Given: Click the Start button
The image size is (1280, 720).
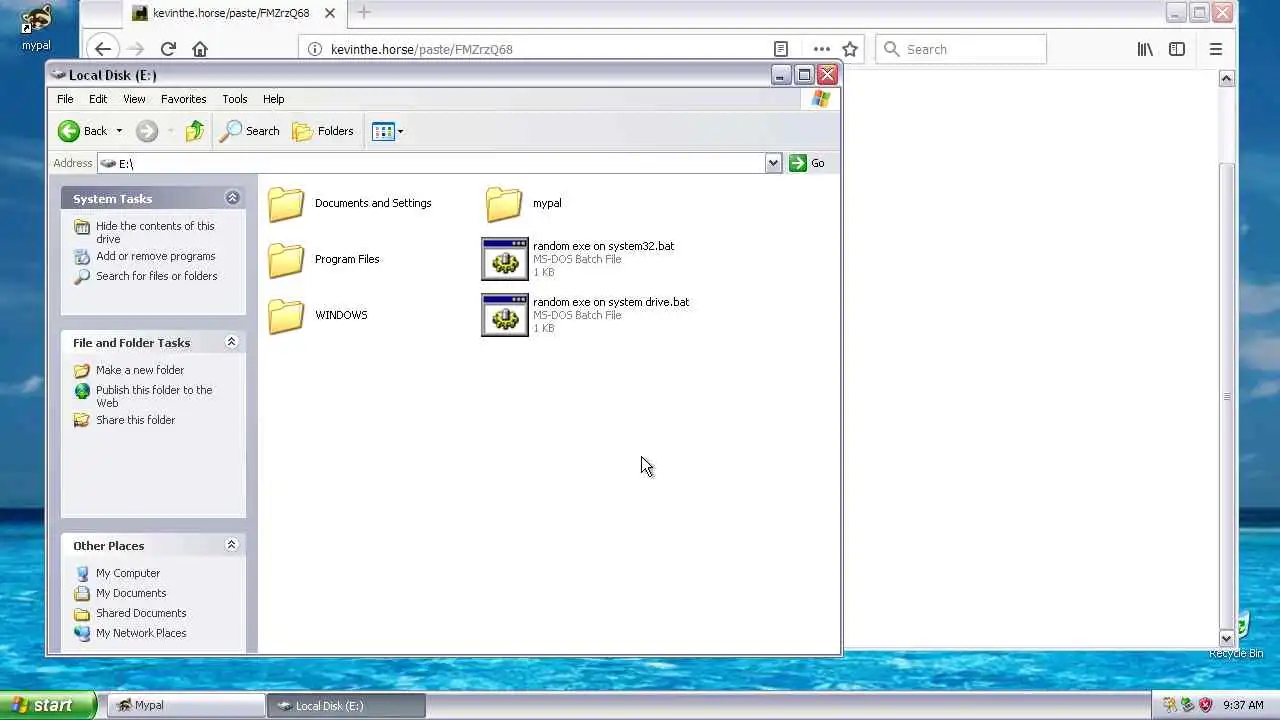Looking at the screenshot, I should (x=48, y=705).
